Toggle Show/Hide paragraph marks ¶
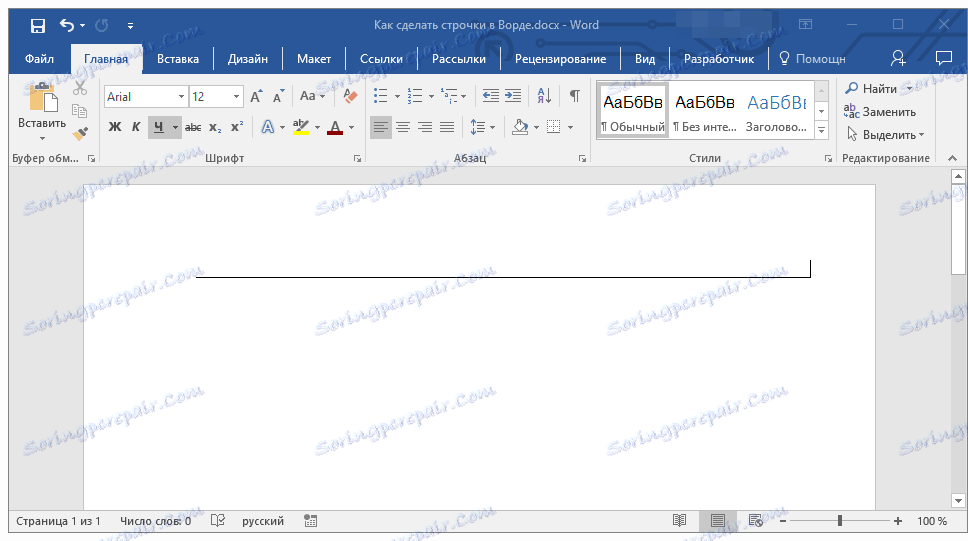The width and height of the screenshot is (968, 541). point(575,96)
